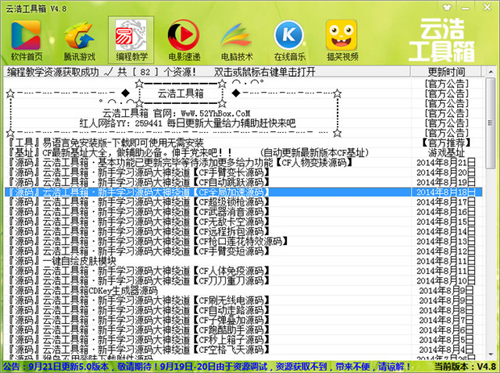The width and height of the screenshot is (500, 373).
Task: Select row CF枪口莲花特效源码
Action: click(x=242, y=241)
